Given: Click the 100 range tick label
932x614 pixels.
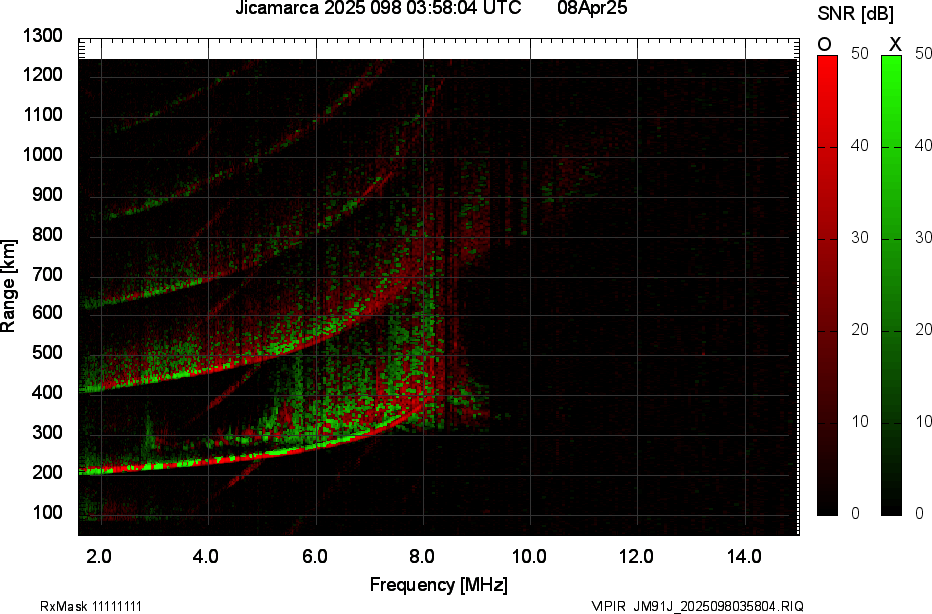Looking at the screenshot, I should tap(47, 512).
